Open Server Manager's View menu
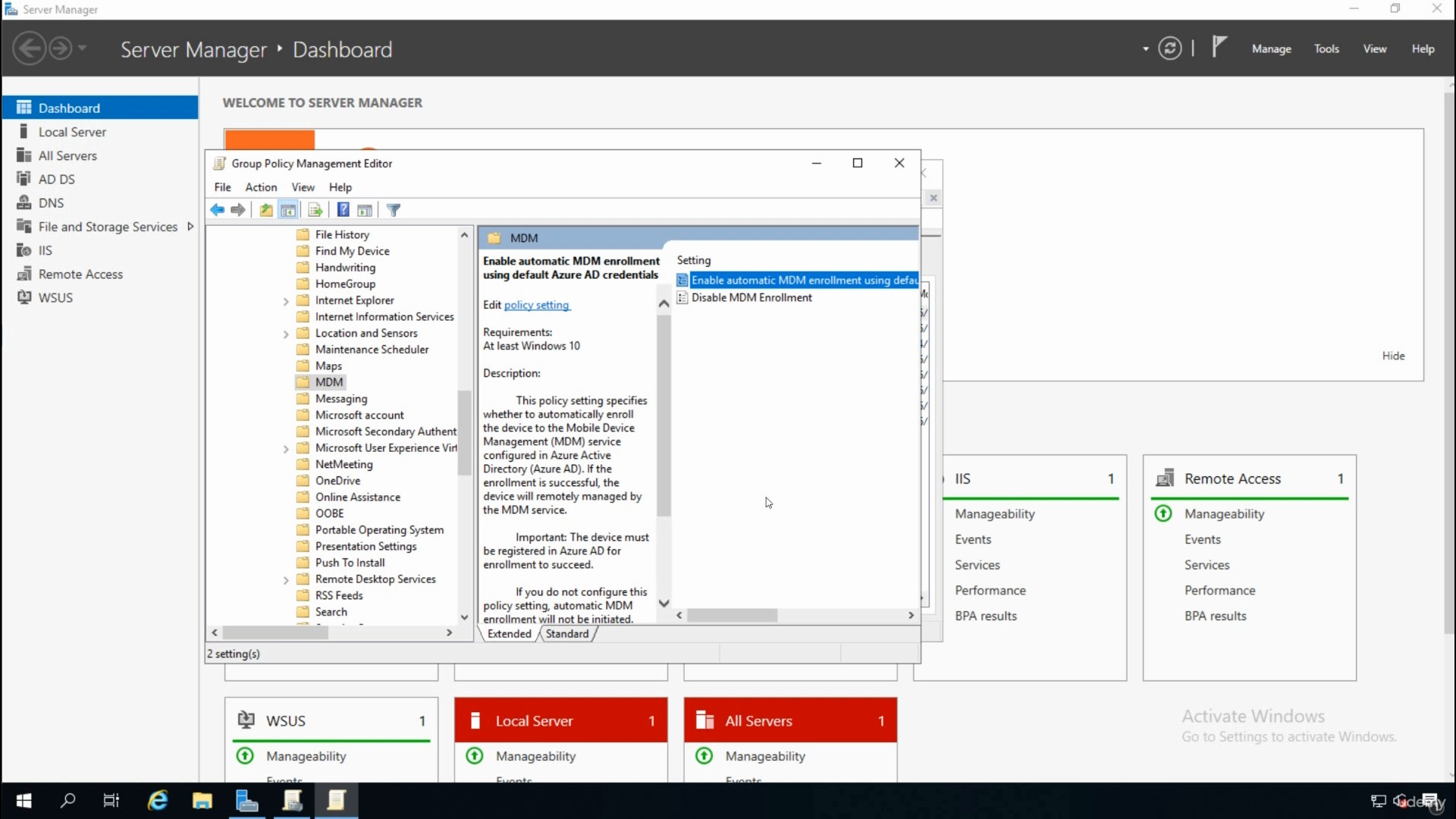This screenshot has height=819, width=1456. pyautogui.click(x=1375, y=49)
